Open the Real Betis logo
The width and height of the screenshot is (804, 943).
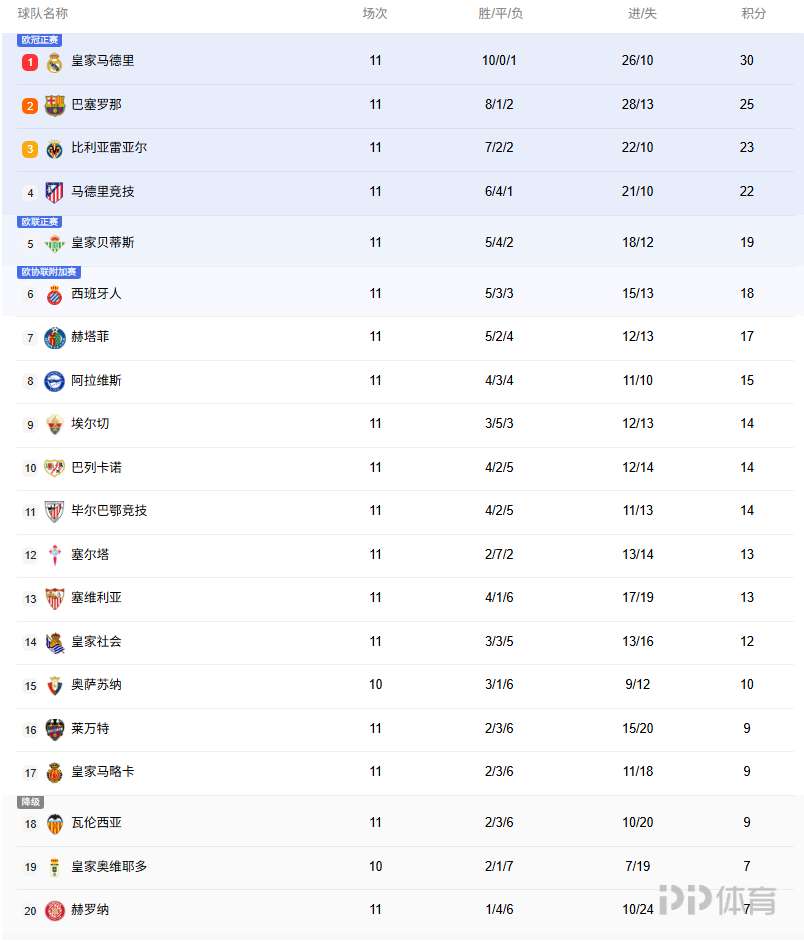(54, 243)
